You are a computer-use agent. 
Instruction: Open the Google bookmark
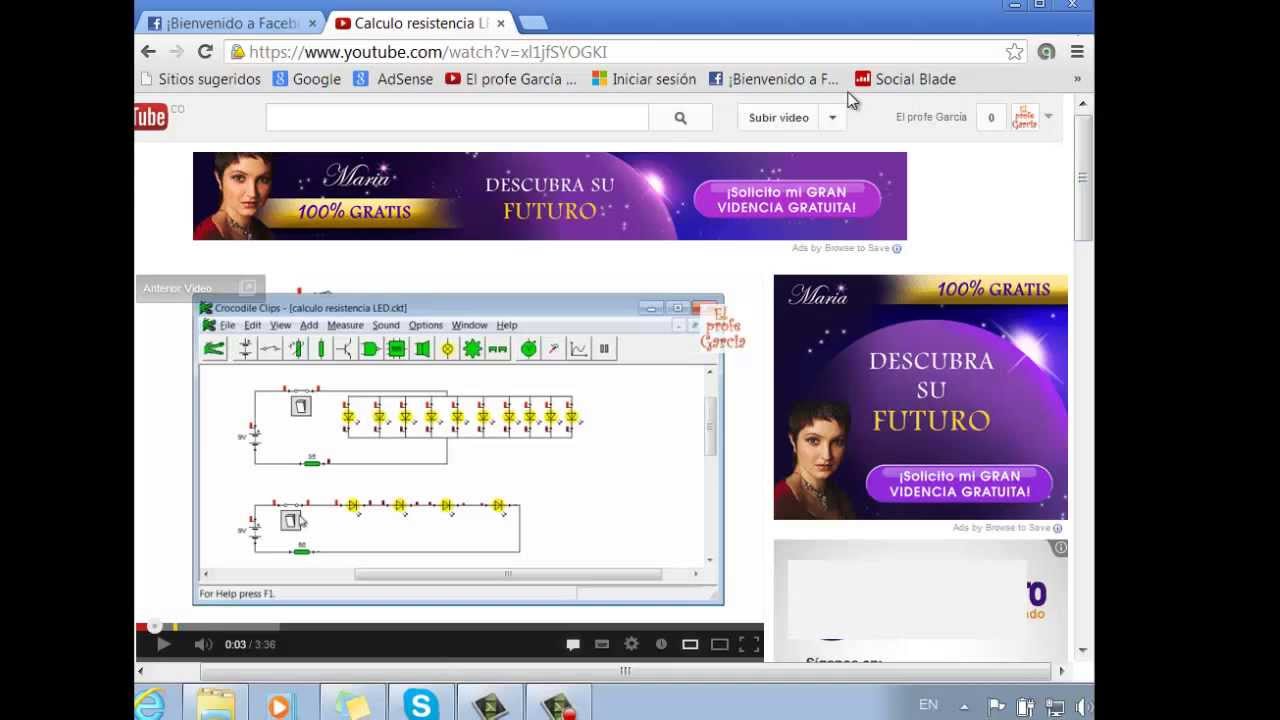point(307,79)
